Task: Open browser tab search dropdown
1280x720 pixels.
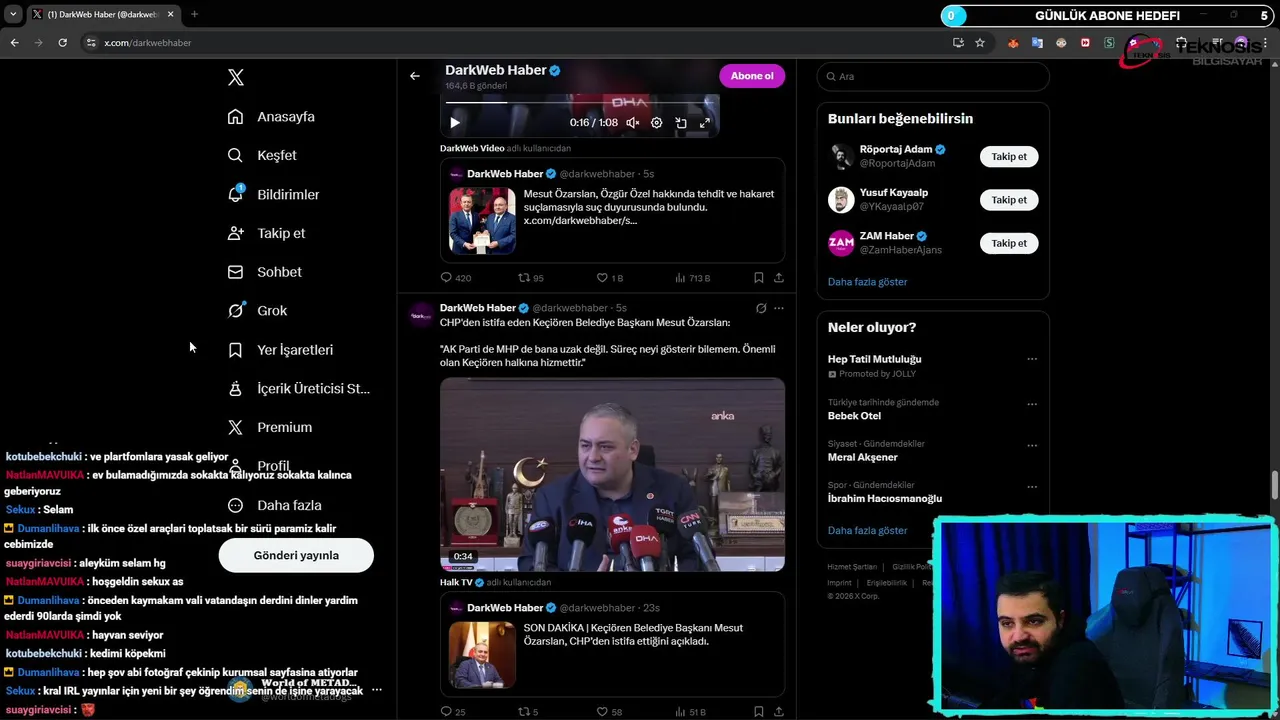Action: 13,14
